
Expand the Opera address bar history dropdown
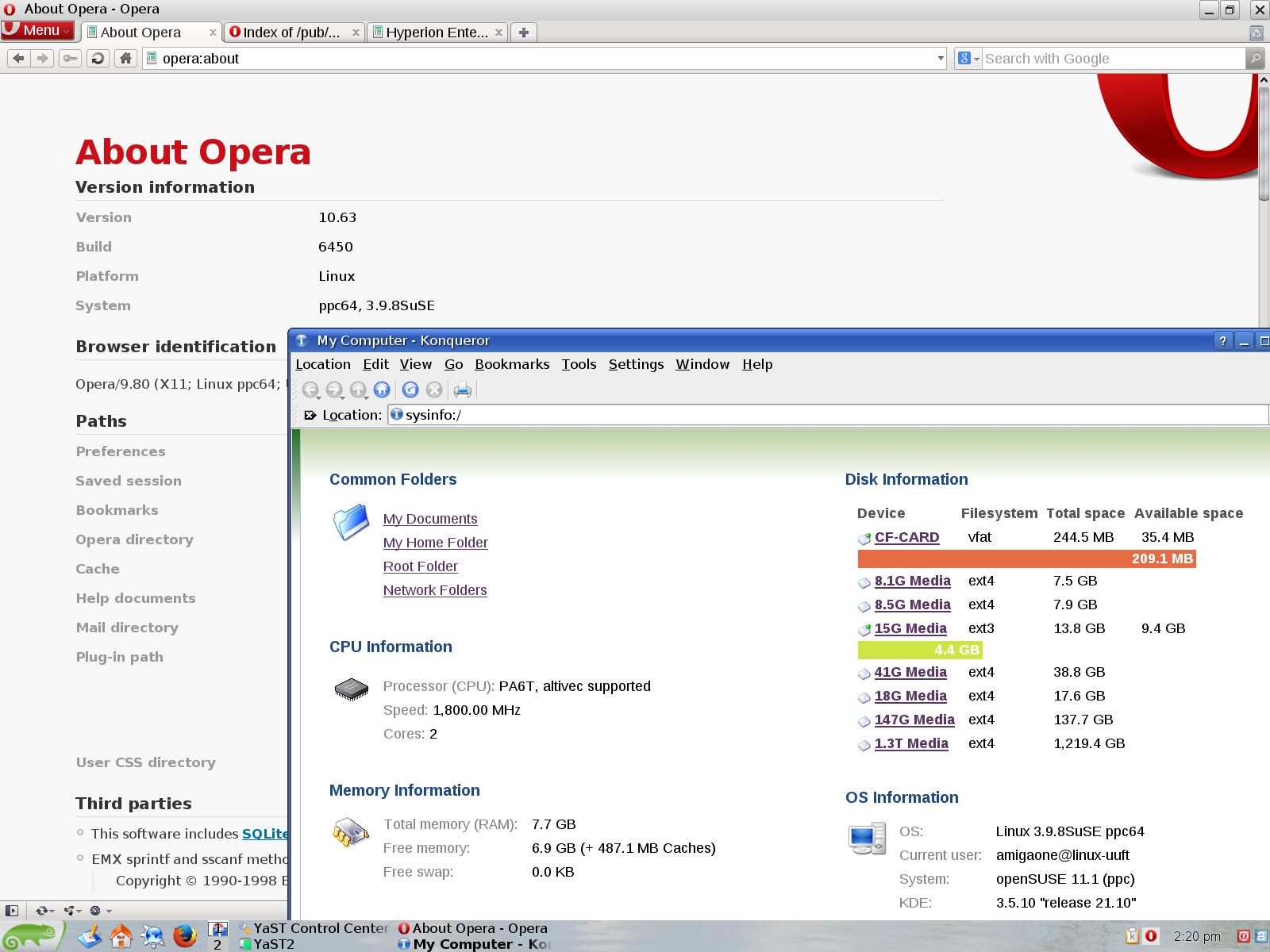pos(940,58)
